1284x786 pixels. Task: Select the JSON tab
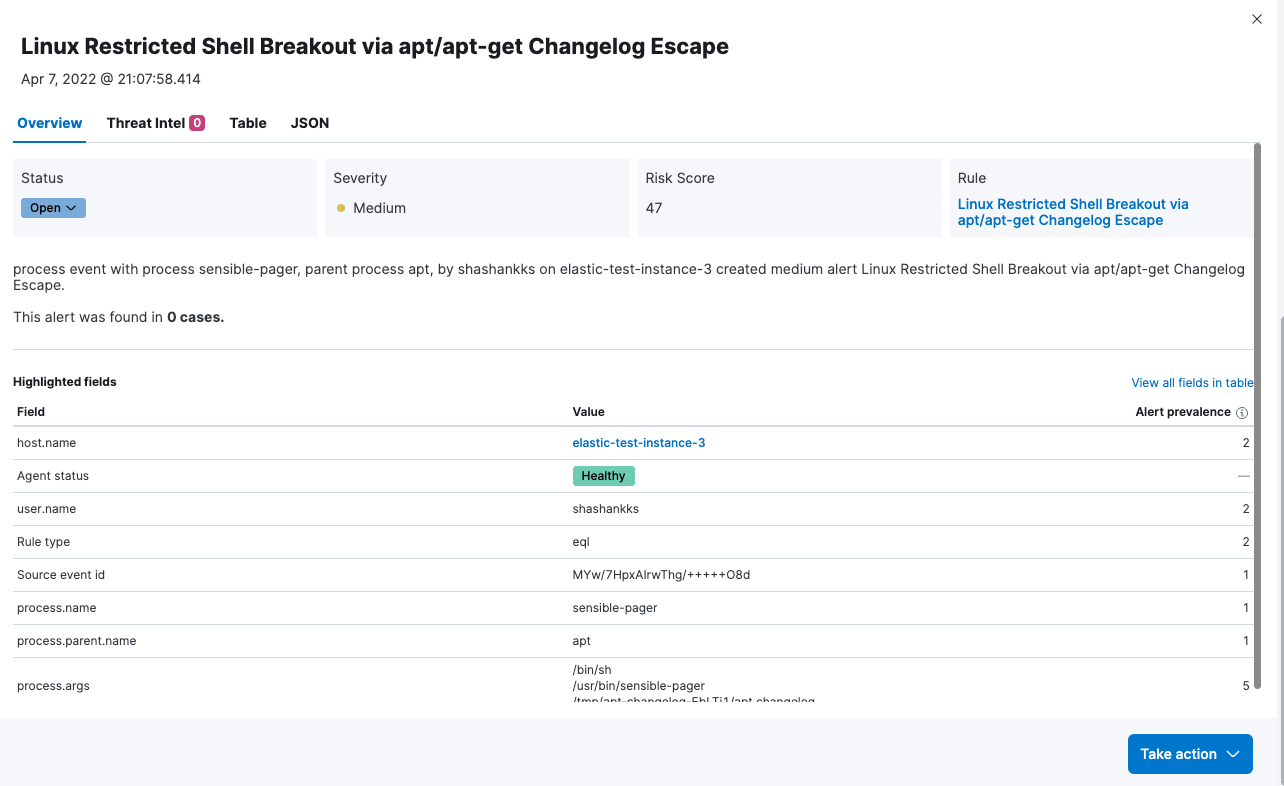pyautogui.click(x=310, y=123)
